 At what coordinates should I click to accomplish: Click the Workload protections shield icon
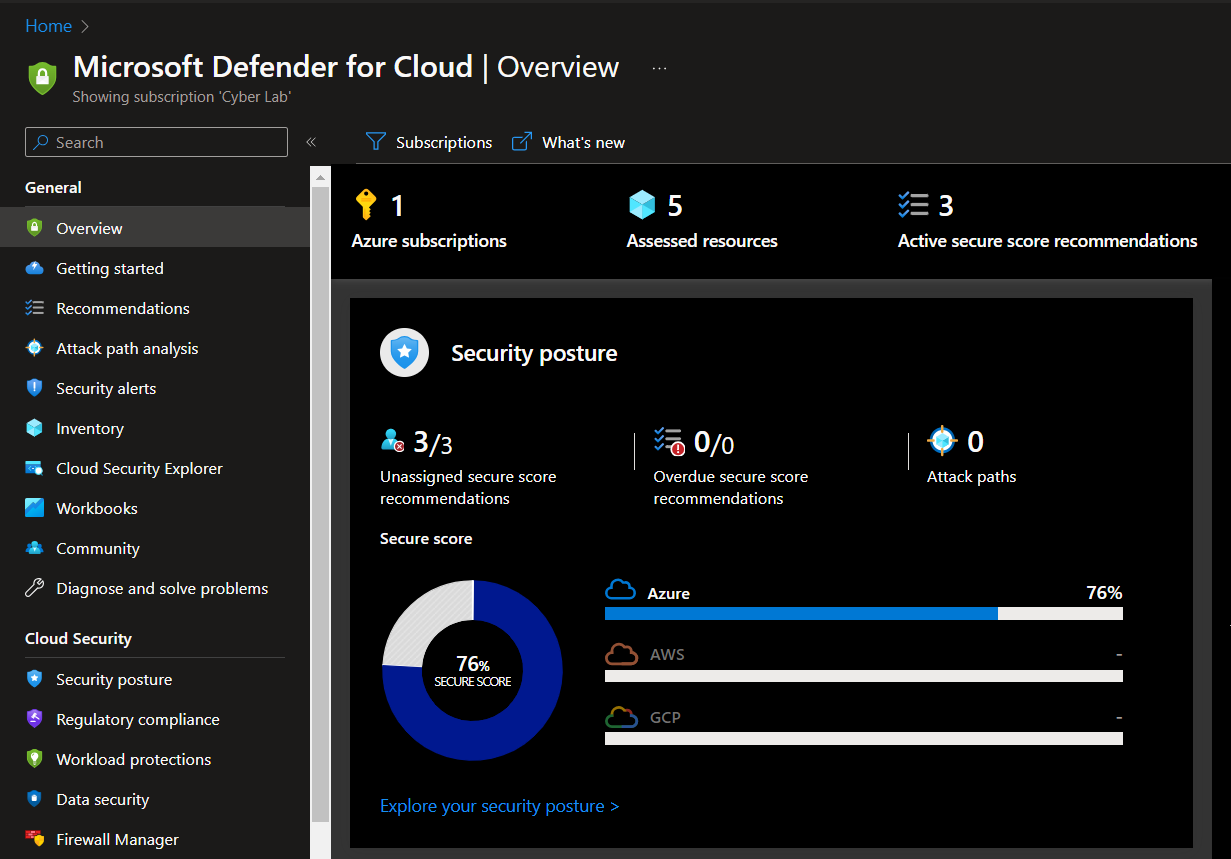35,759
